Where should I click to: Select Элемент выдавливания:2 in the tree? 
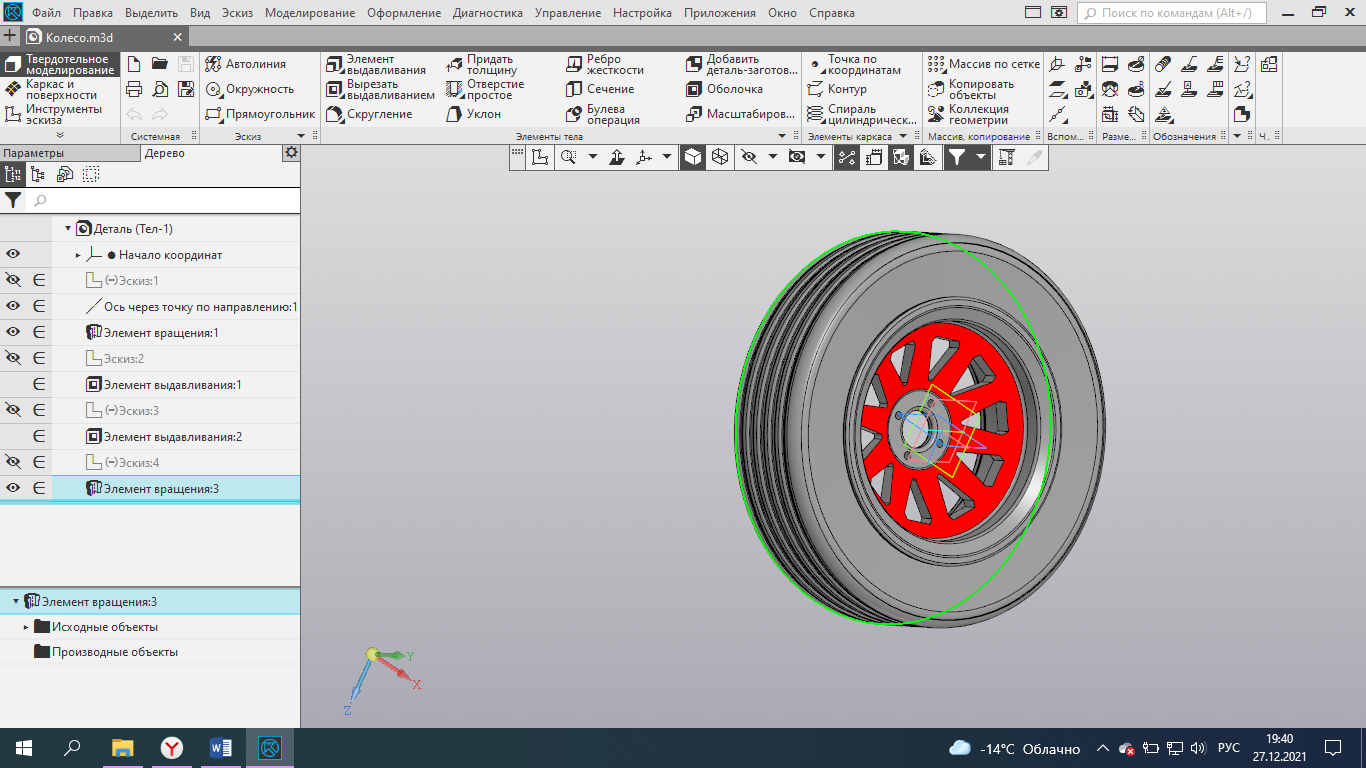(x=172, y=437)
